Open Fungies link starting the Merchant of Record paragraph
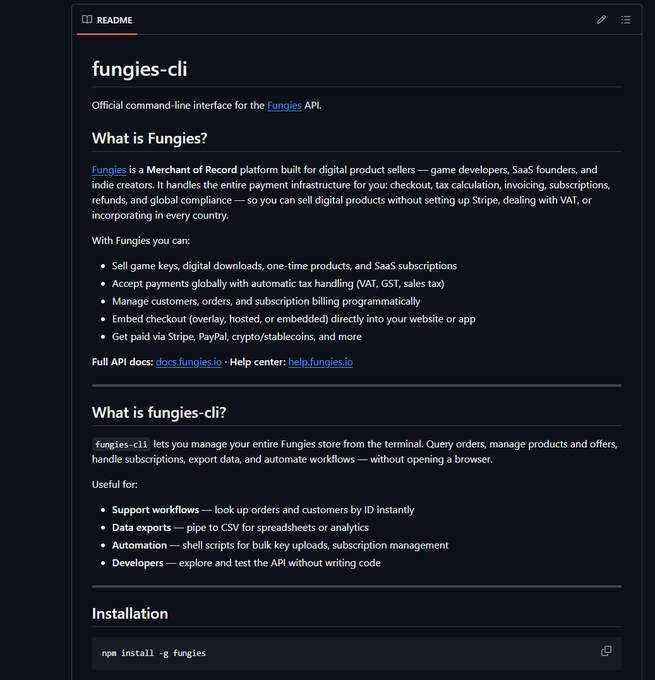The height and width of the screenshot is (680, 655). pos(109,170)
